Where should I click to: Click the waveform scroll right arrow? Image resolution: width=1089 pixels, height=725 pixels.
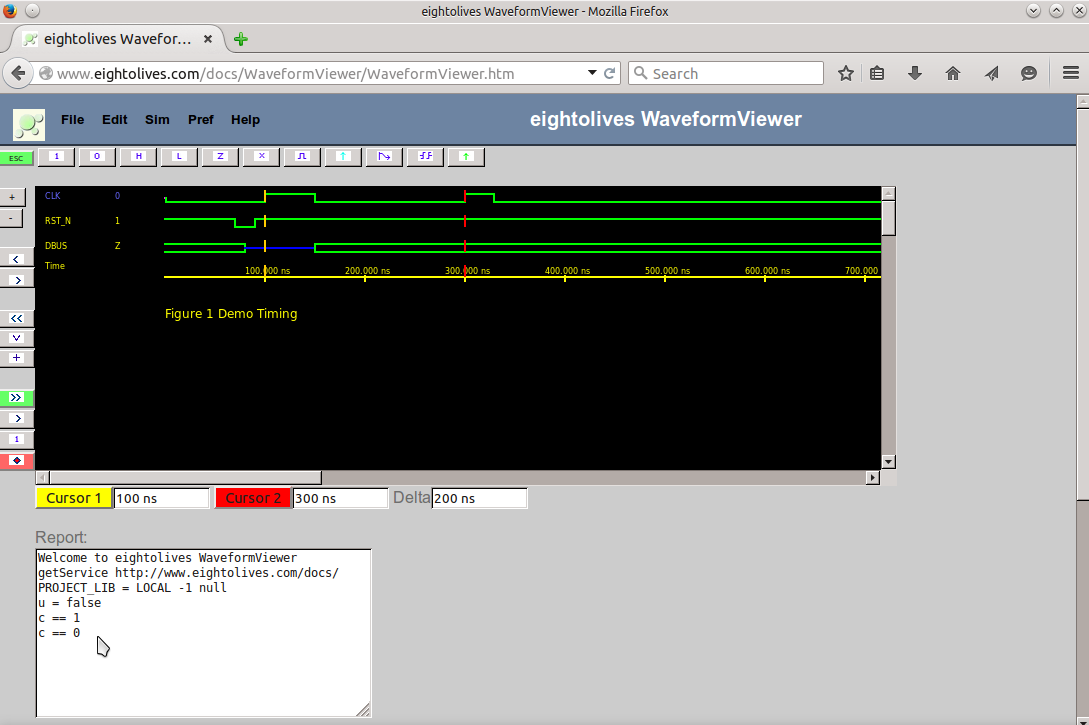873,478
